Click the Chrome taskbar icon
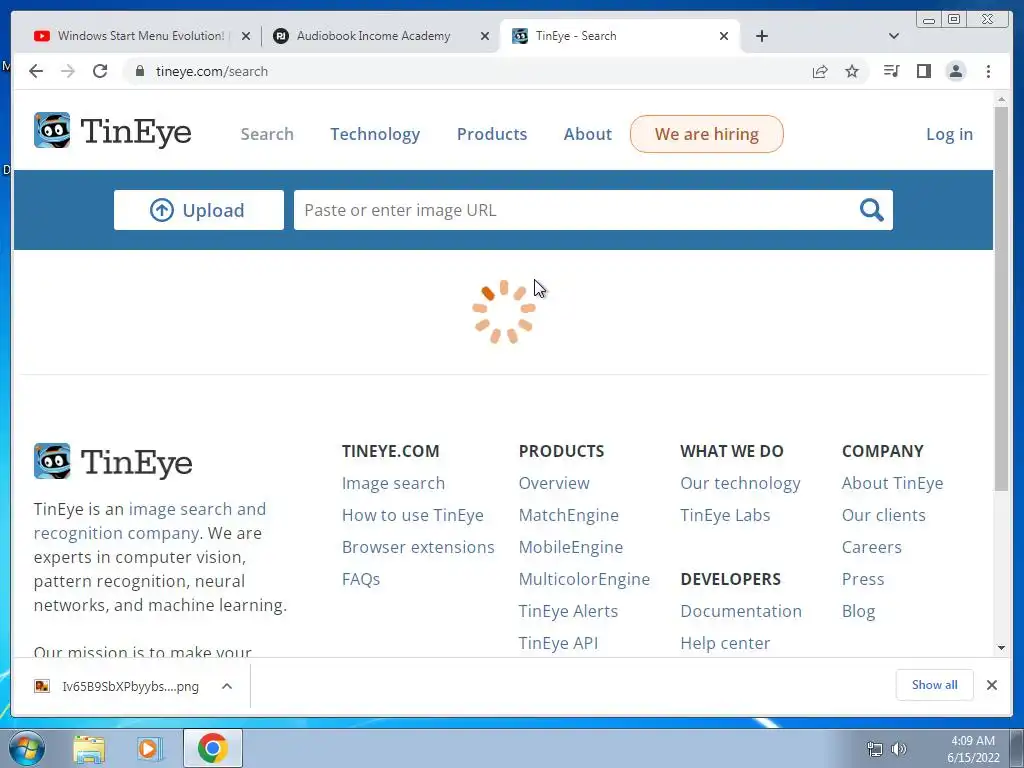This screenshot has height=768, width=1024. (x=213, y=748)
